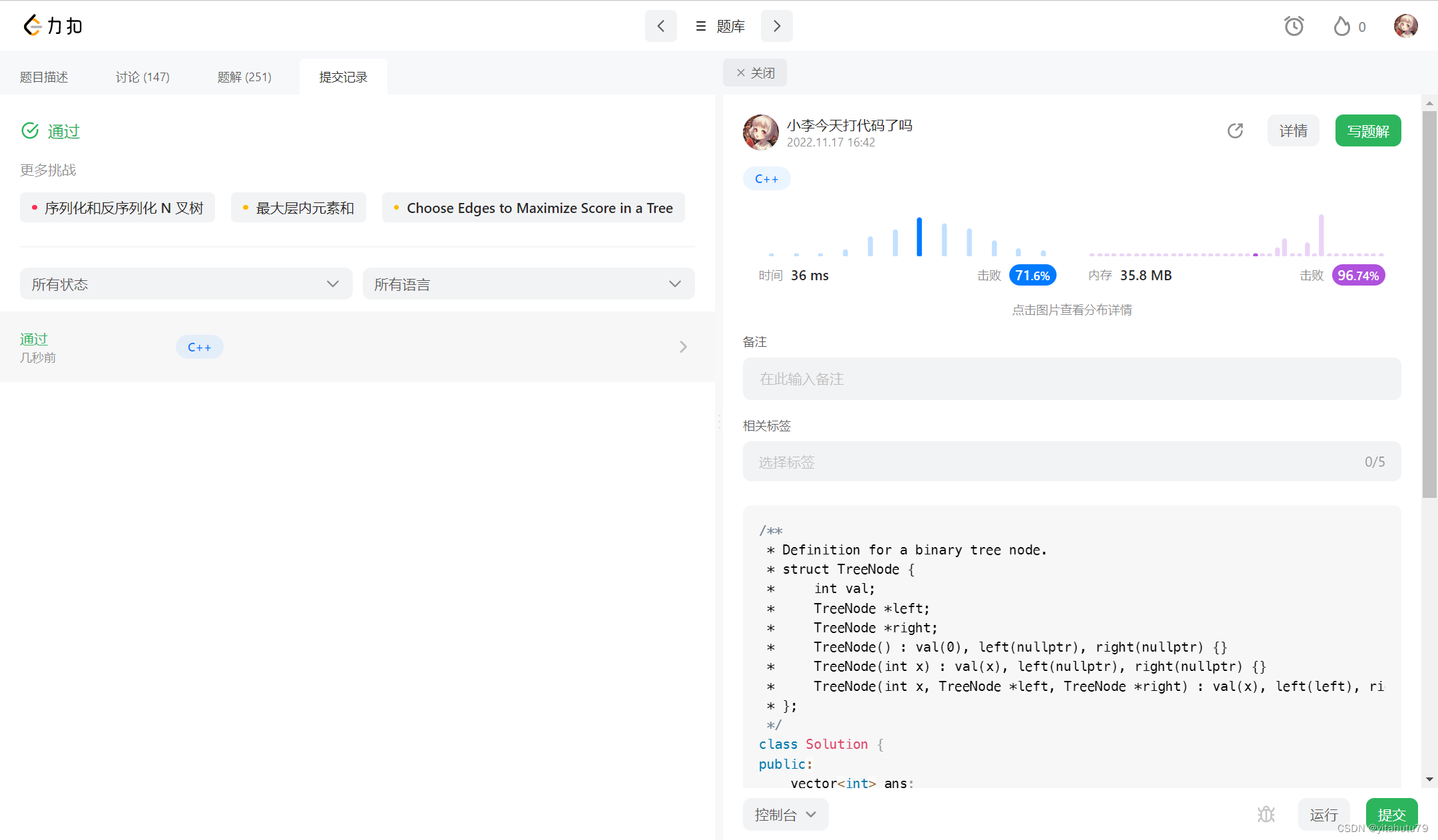Open the memory distribution bar chart
The image size is (1438, 840).
pos(1236,235)
